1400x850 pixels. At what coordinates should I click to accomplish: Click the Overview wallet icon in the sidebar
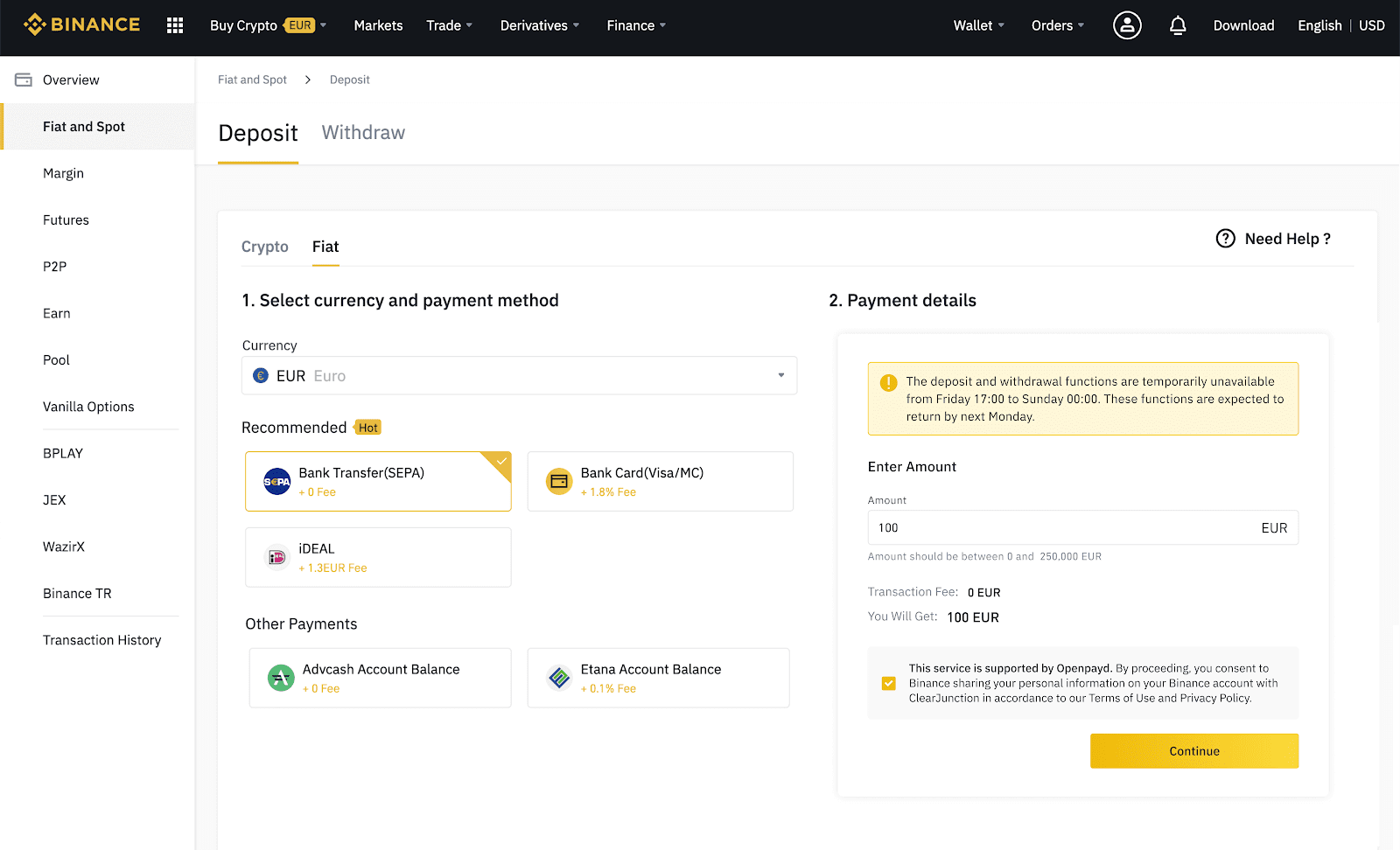(24, 80)
